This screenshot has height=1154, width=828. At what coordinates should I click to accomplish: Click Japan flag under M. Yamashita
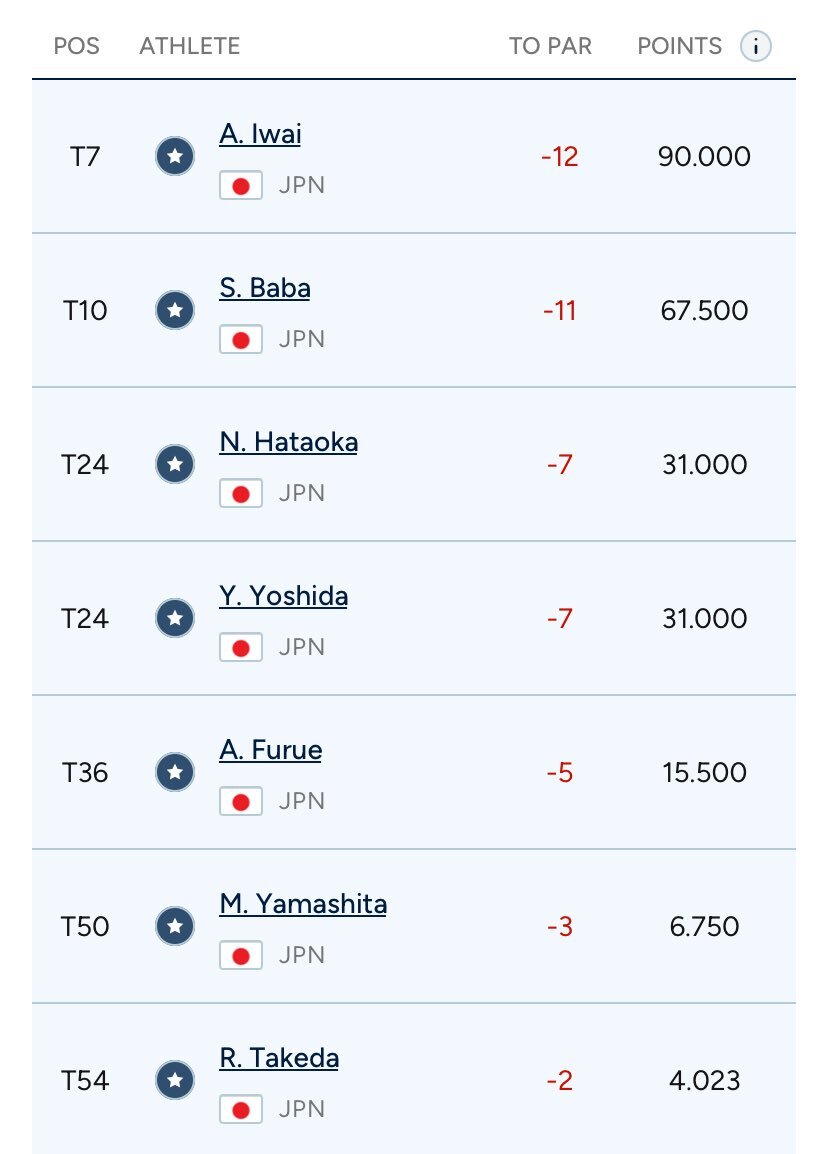pos(241,955)
